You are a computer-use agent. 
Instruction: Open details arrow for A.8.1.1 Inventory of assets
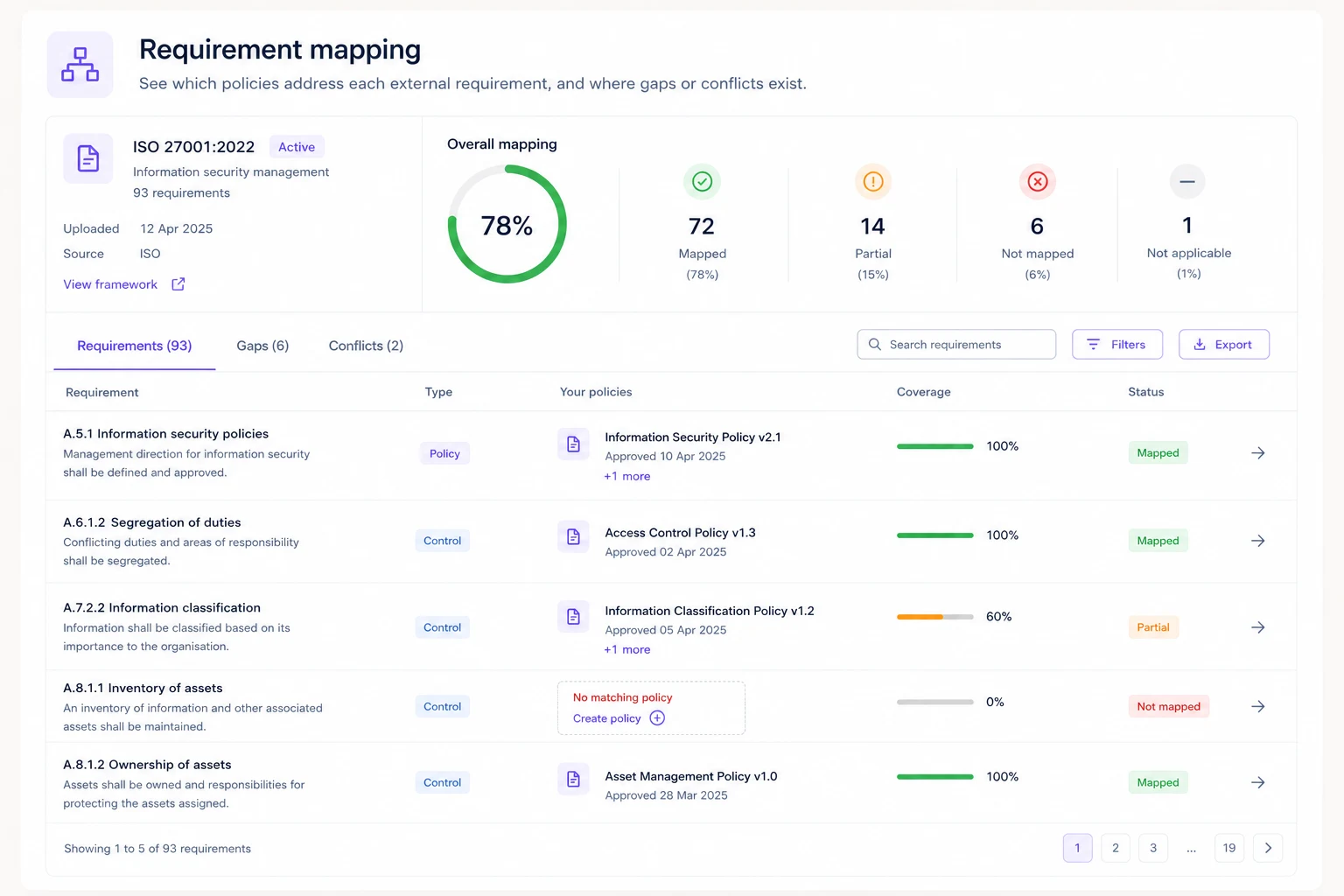click(1258, 706)
